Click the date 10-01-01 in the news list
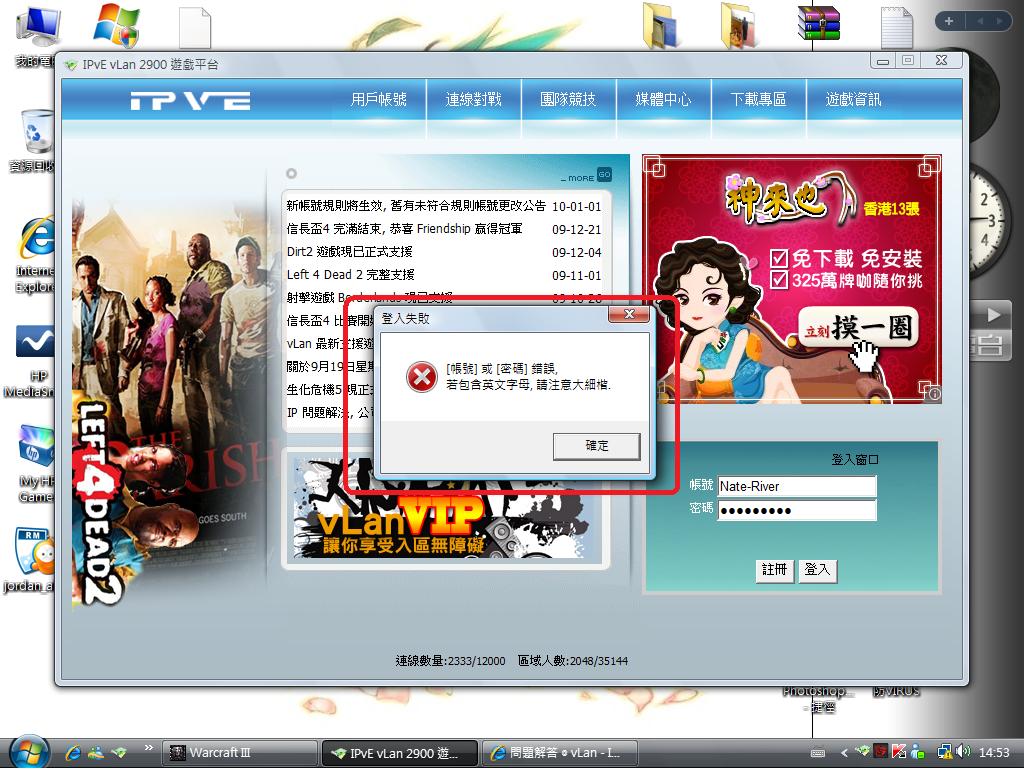1024x769 pixels. pyautogui.click(x=576, y=206)
